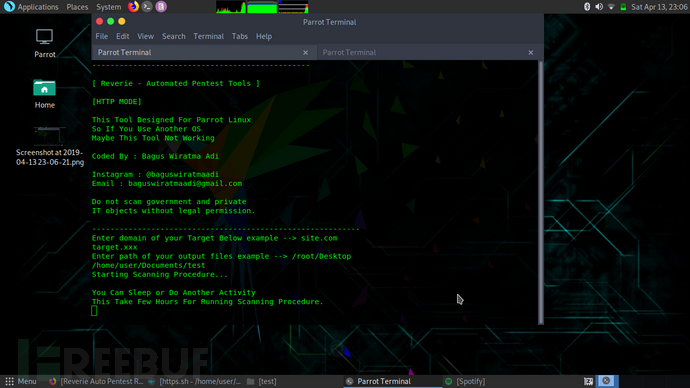Click '@baguswiratmaadi' Instagram handle
Viewport: 690px width, 388px height.
point(182,174)
